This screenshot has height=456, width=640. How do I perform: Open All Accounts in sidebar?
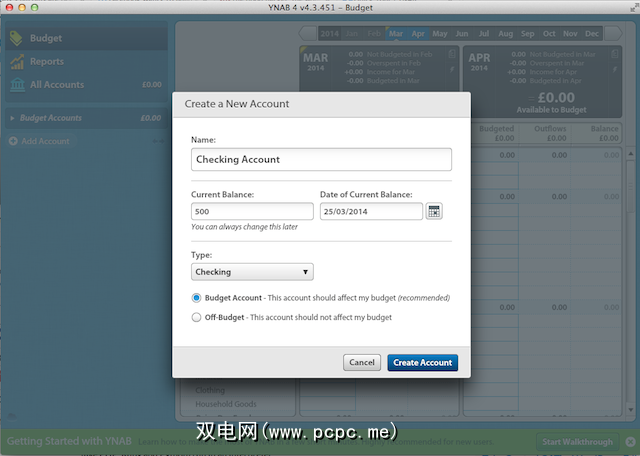pyautogui.click(x=87, y=85)
